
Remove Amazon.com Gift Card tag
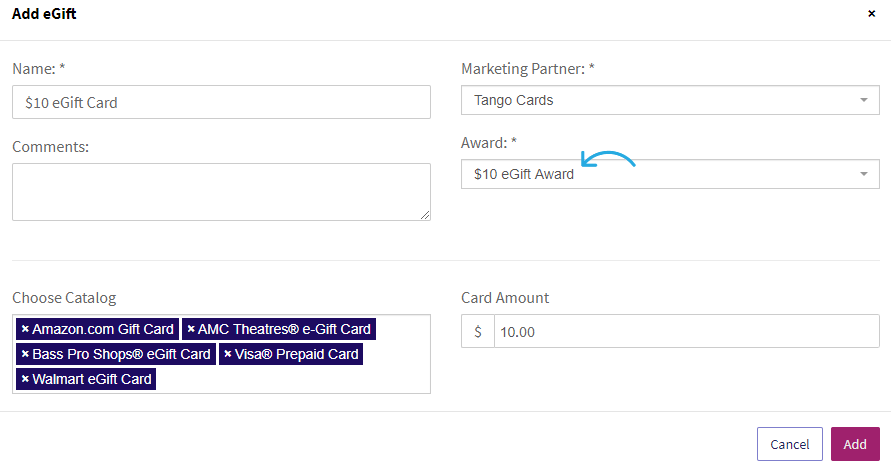(25, 329)
